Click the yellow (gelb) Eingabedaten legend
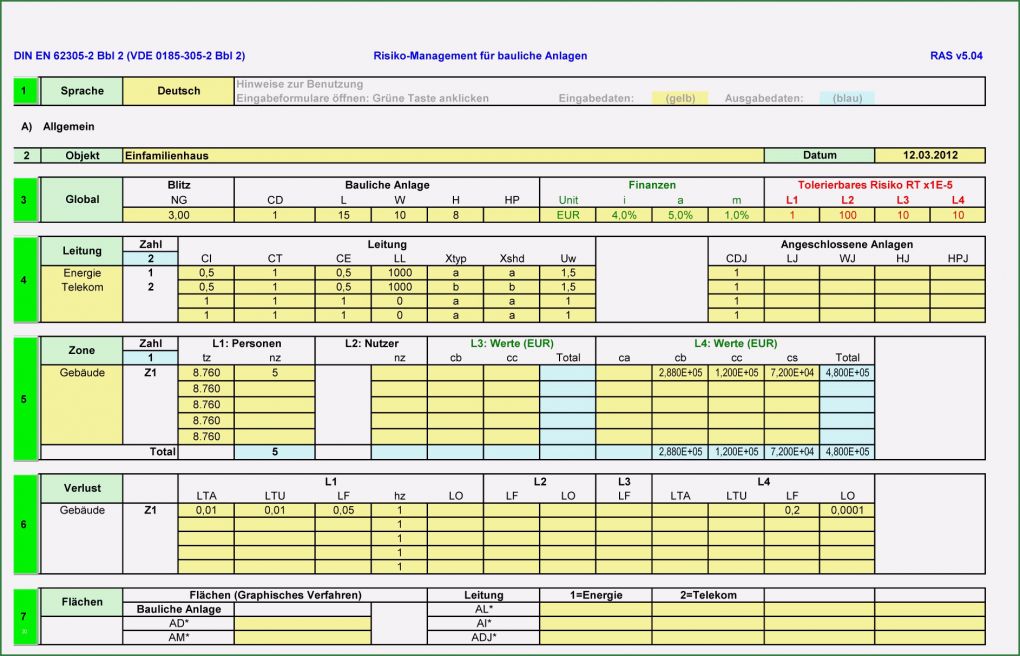 pos(680,98)
